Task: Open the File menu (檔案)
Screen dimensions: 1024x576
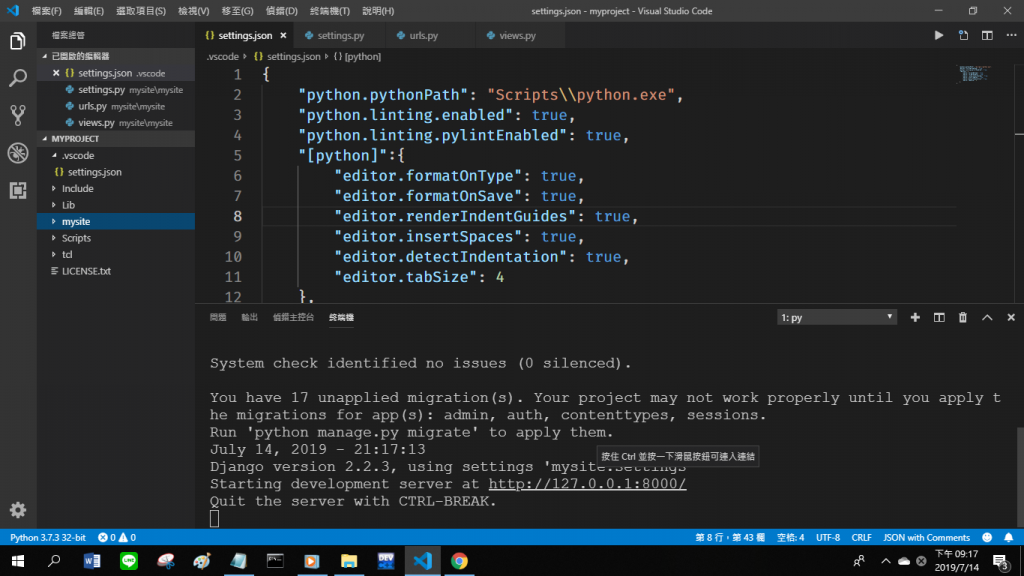Action: (46, 11)
